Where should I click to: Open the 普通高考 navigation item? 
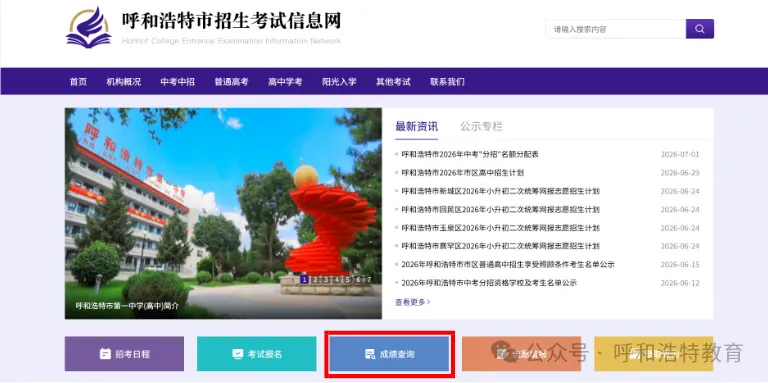point(231,82)
